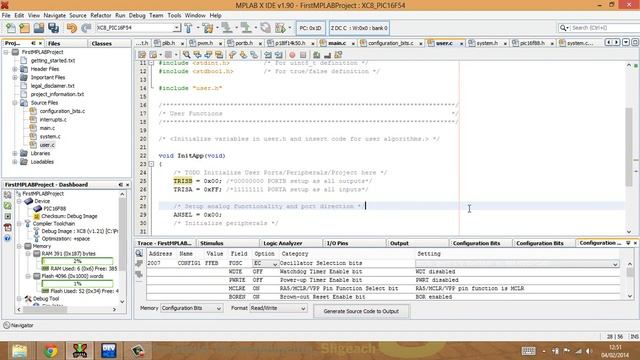Switch to the system.h editor tab

(487, 43)
